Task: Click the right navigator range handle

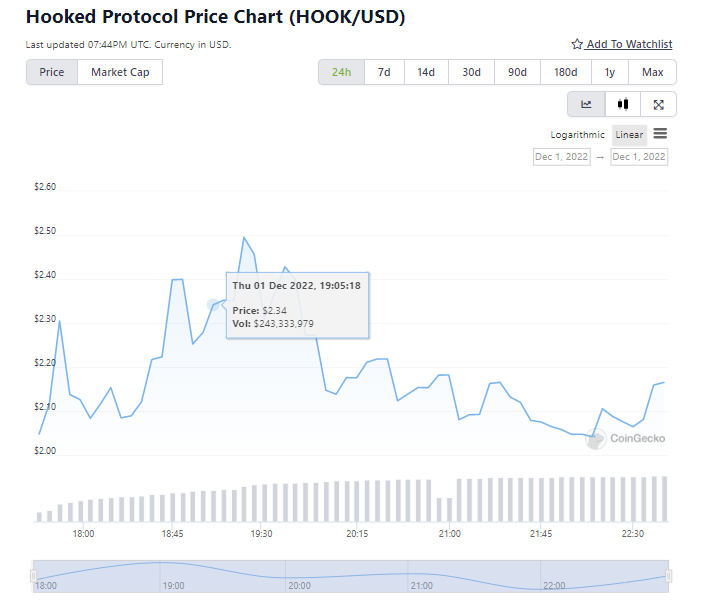Action: pos(669,576)
